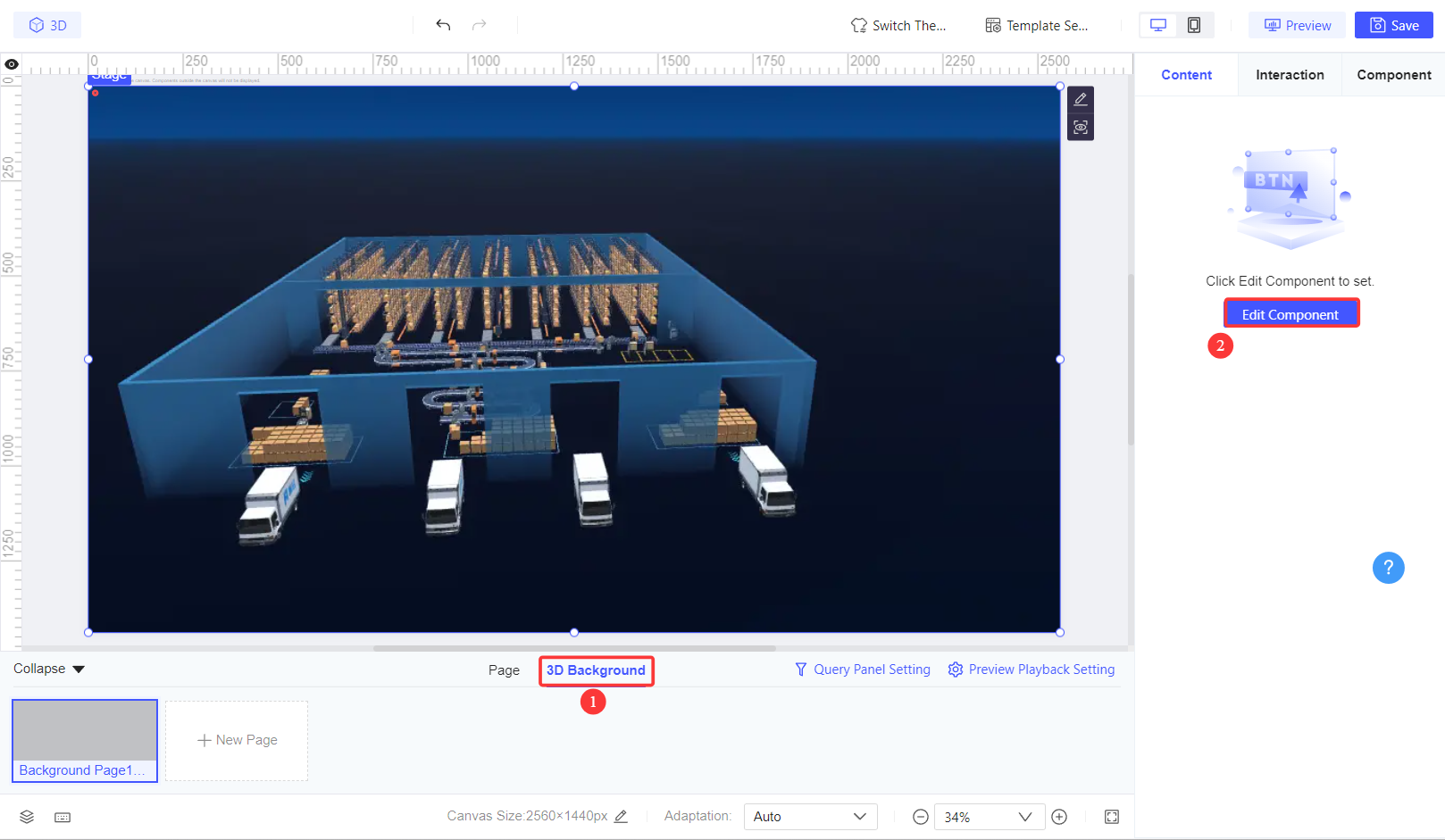Screen dimensions: 1445x840
Task: Open Preview Playback Setting
Action: pos(1032,670)
